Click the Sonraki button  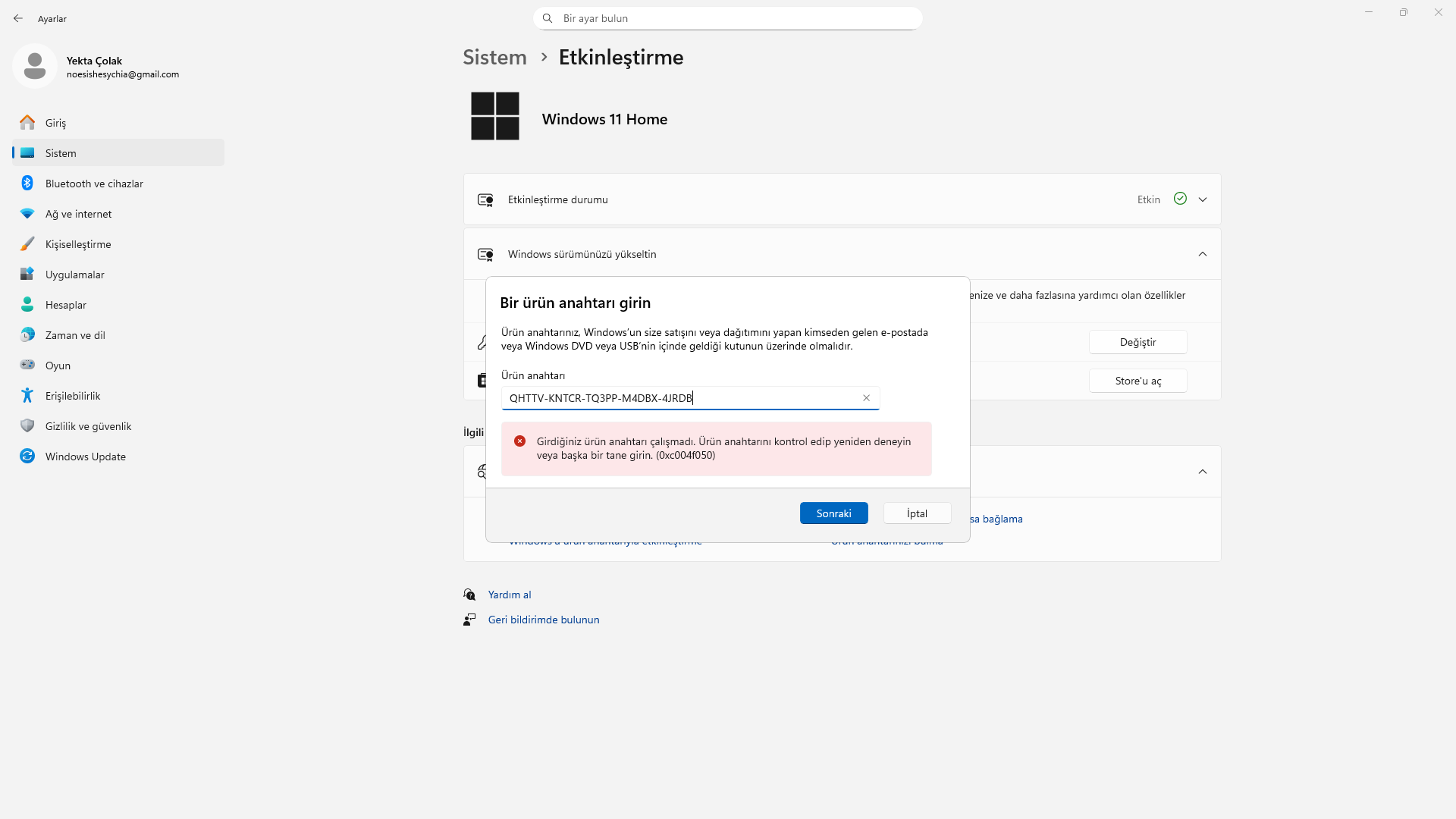point(833,513)
